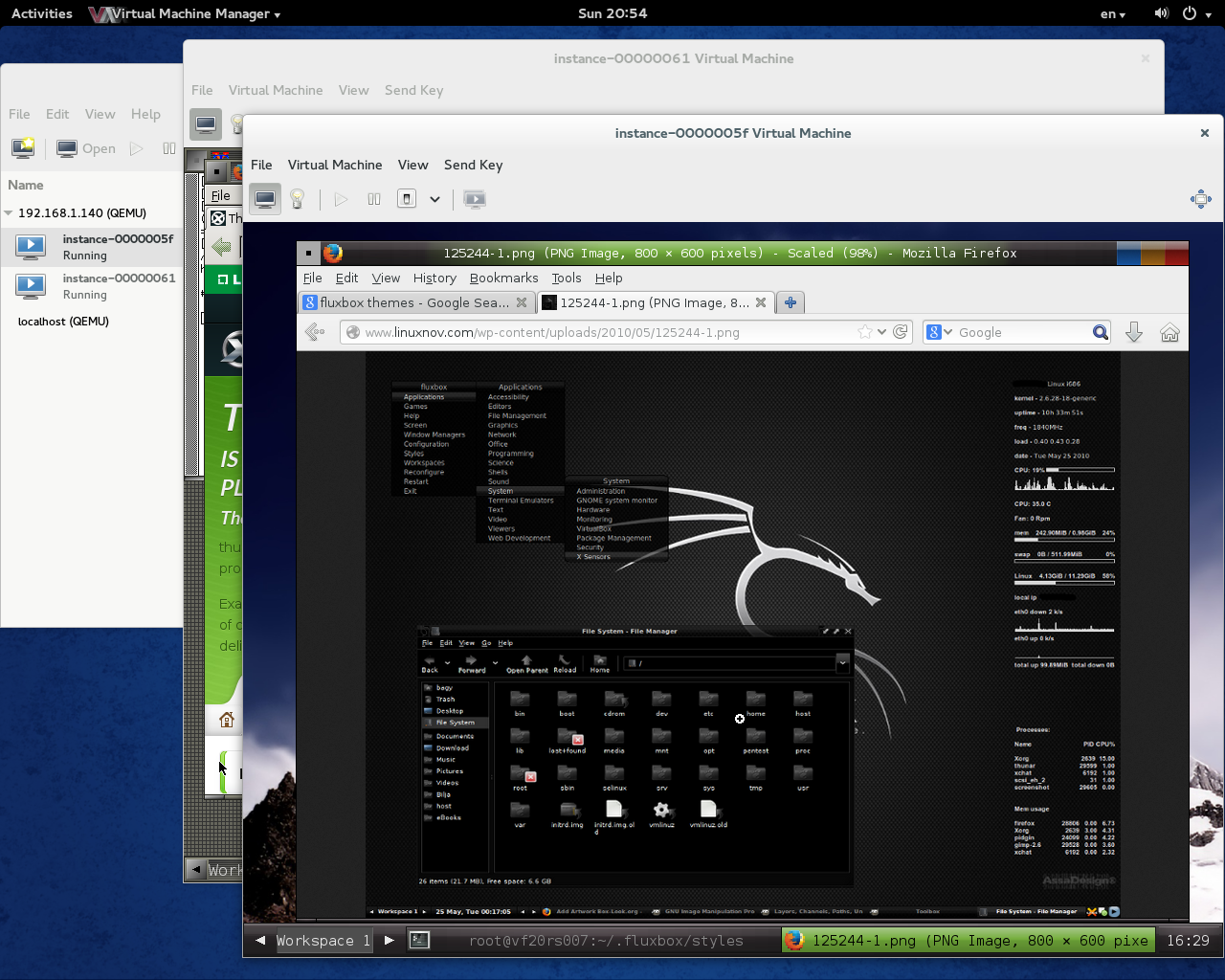This screenshot has height=980, width=1225.
Task: Click the pause icon in Virtual Machine Manager toolbar
Action: [169, 148]
